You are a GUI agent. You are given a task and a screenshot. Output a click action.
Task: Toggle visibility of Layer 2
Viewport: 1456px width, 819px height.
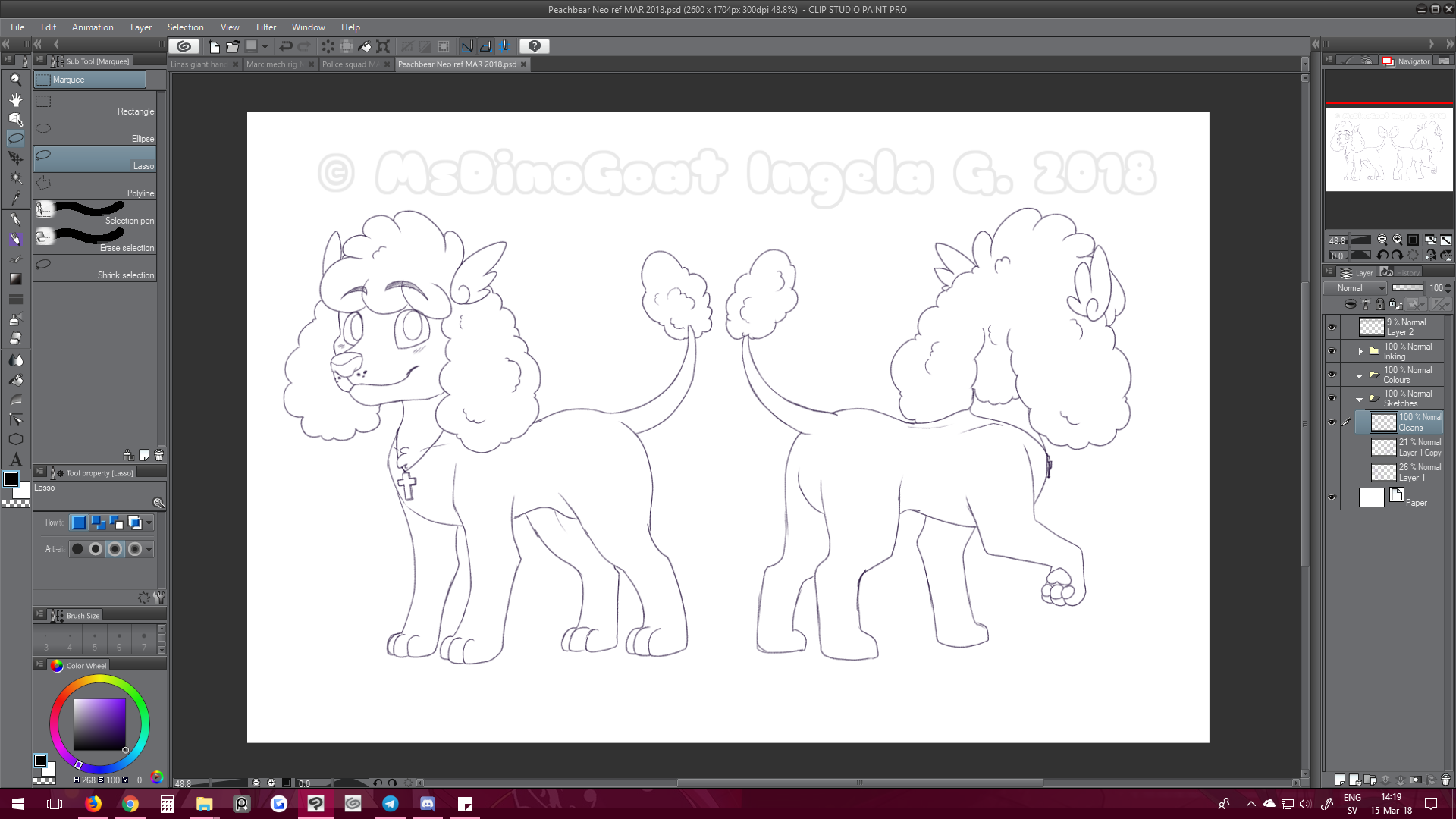point(1332,328)
